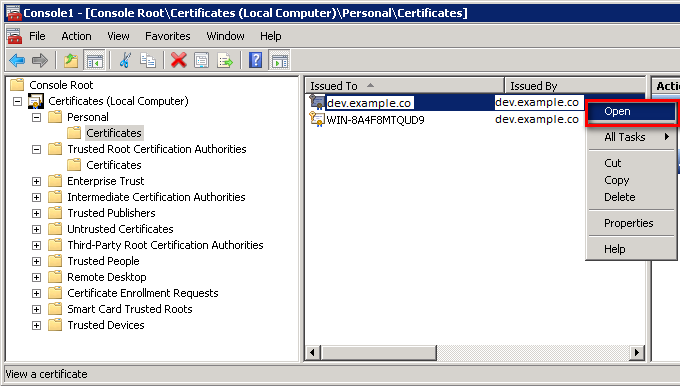Click the horizontal scrollbar thumb

378,352
